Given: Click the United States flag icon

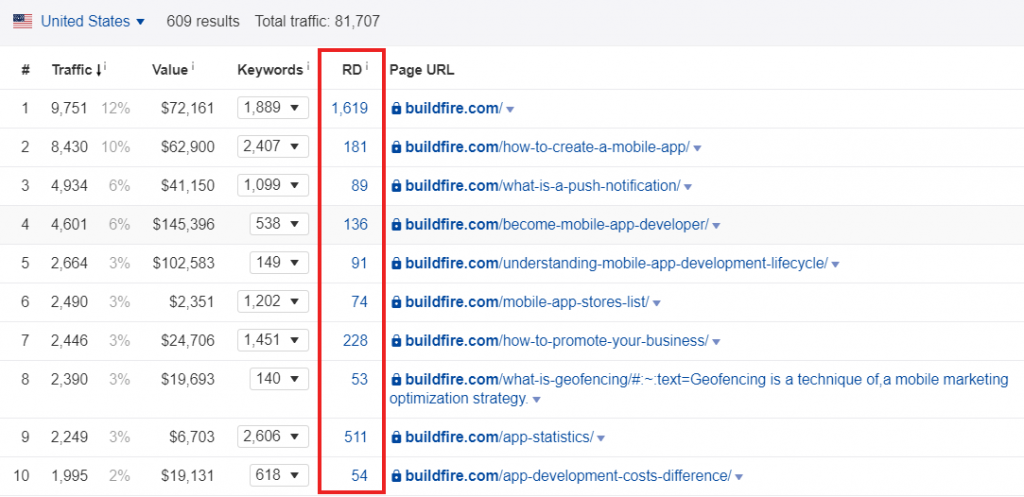Looking at the screenshot, I should [22, 21].
